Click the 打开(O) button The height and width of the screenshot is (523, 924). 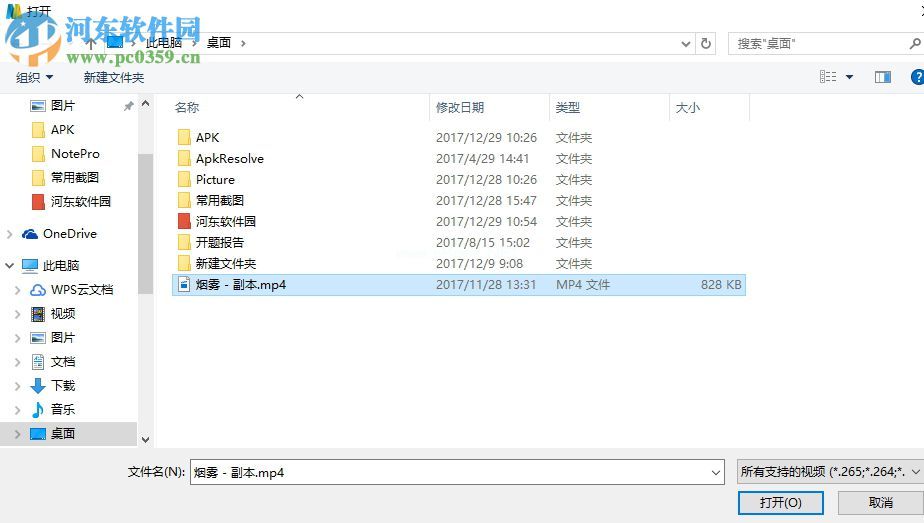click(x=781, y=503)
